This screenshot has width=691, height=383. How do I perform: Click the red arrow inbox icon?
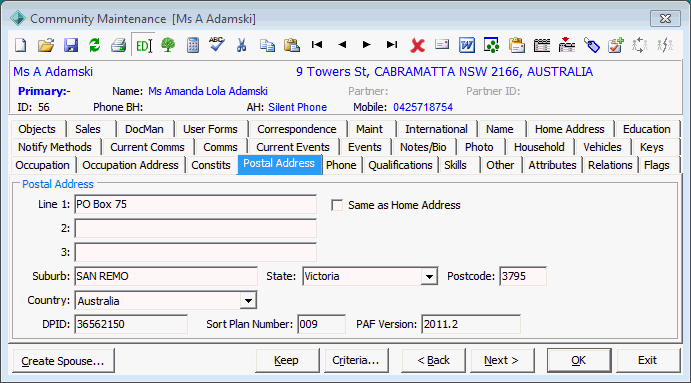pos(567,45)
